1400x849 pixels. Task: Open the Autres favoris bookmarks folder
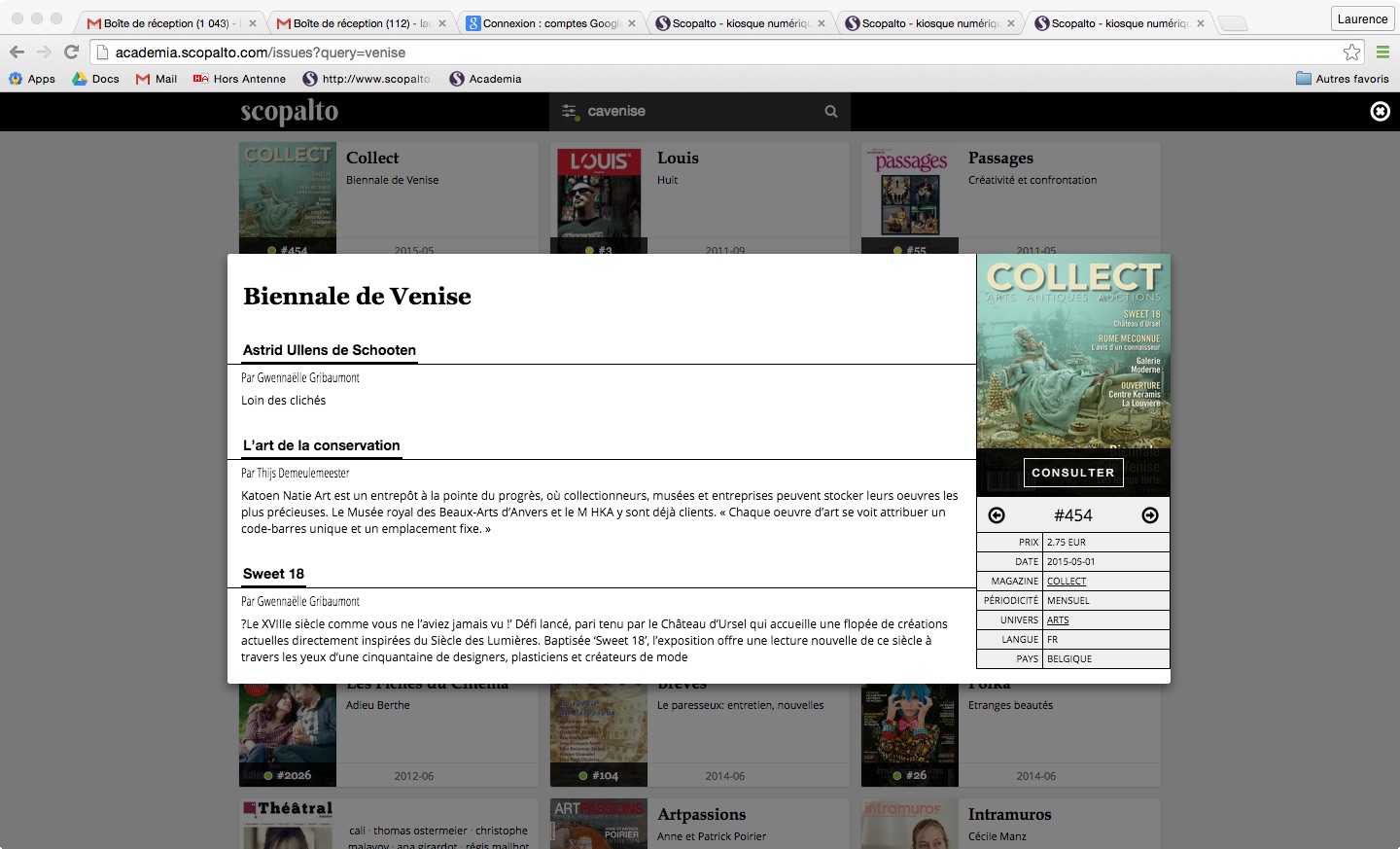pos(1343,79)
